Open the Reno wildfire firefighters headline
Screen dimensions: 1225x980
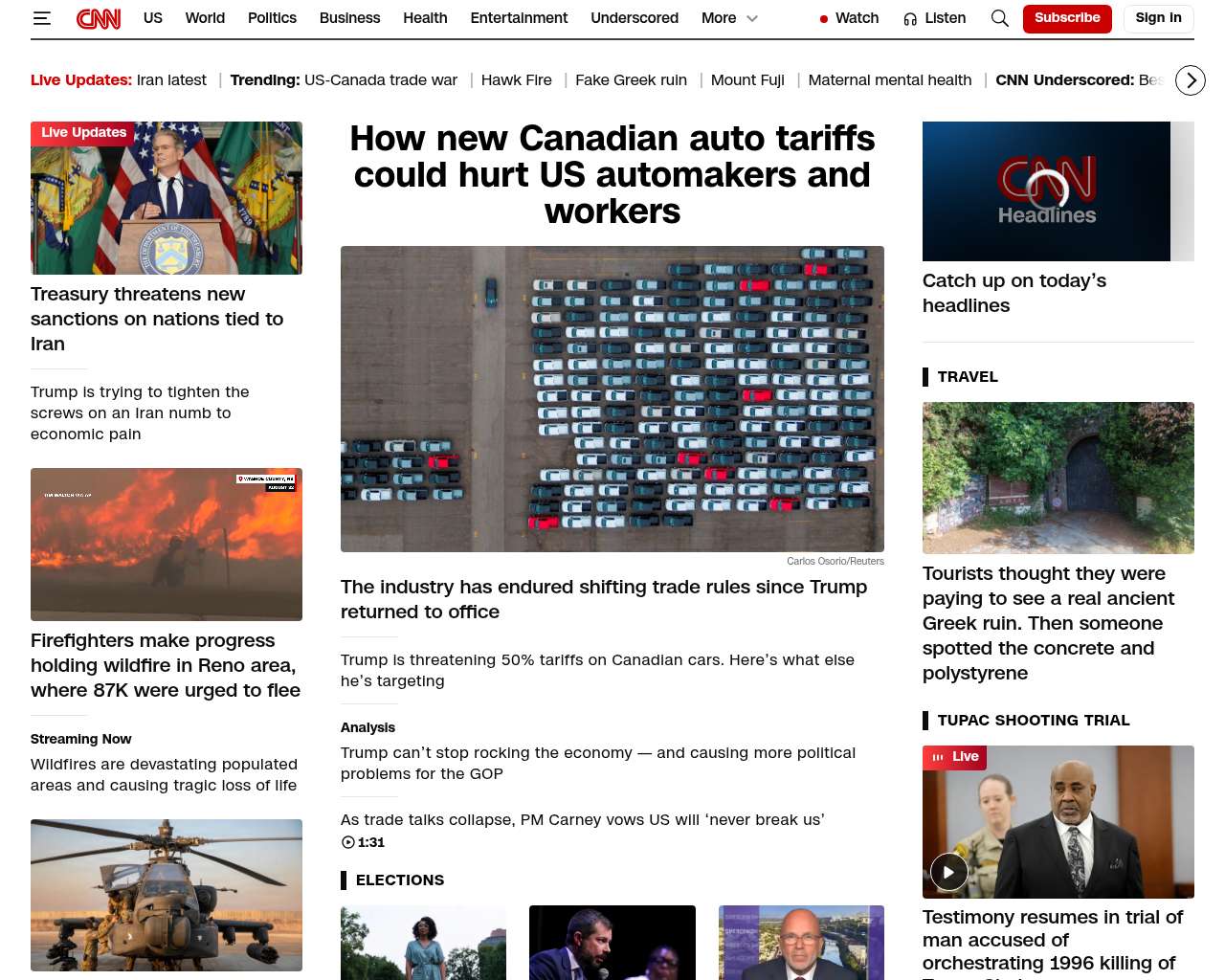[x=166, y=665]
